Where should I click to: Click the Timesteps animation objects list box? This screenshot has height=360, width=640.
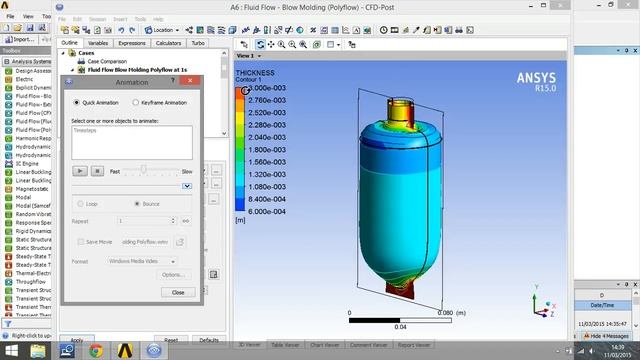(x=132, y=142)
